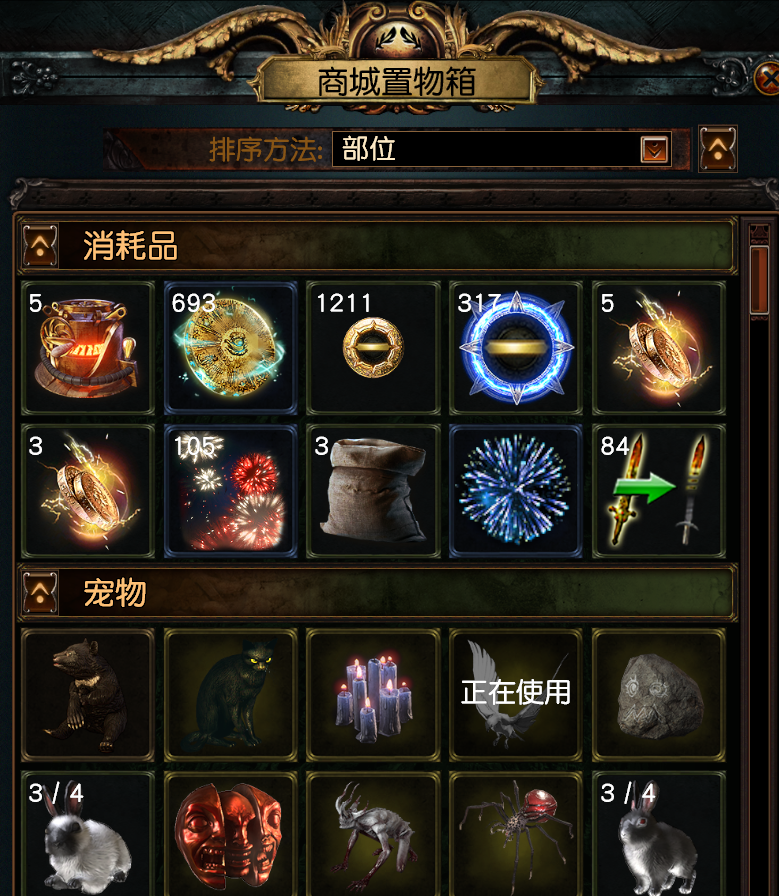Close the 商城置物箱 window
The image size is (779, 896).
coord(768,79)
